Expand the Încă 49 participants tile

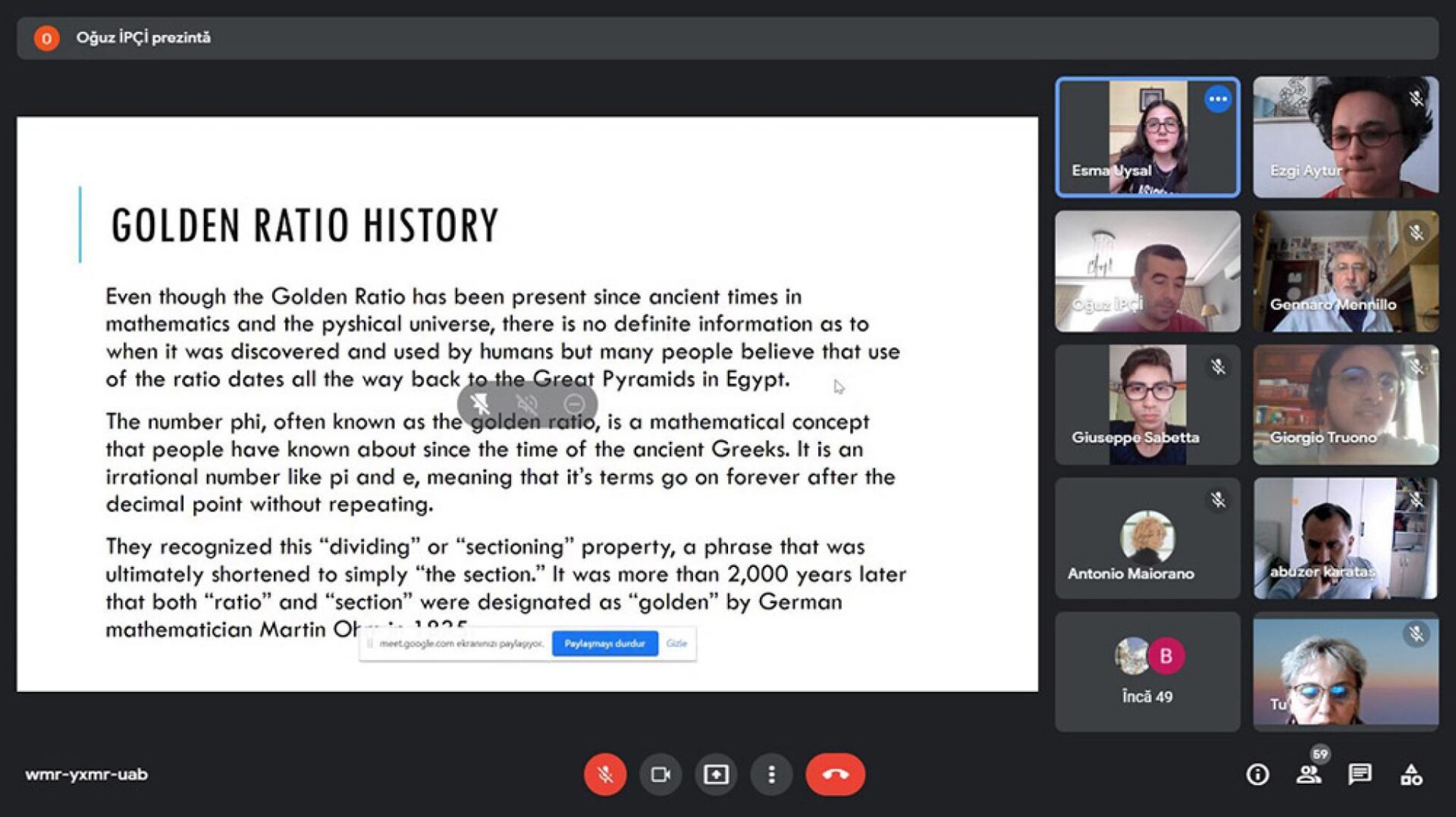[x=1147, y=671]
